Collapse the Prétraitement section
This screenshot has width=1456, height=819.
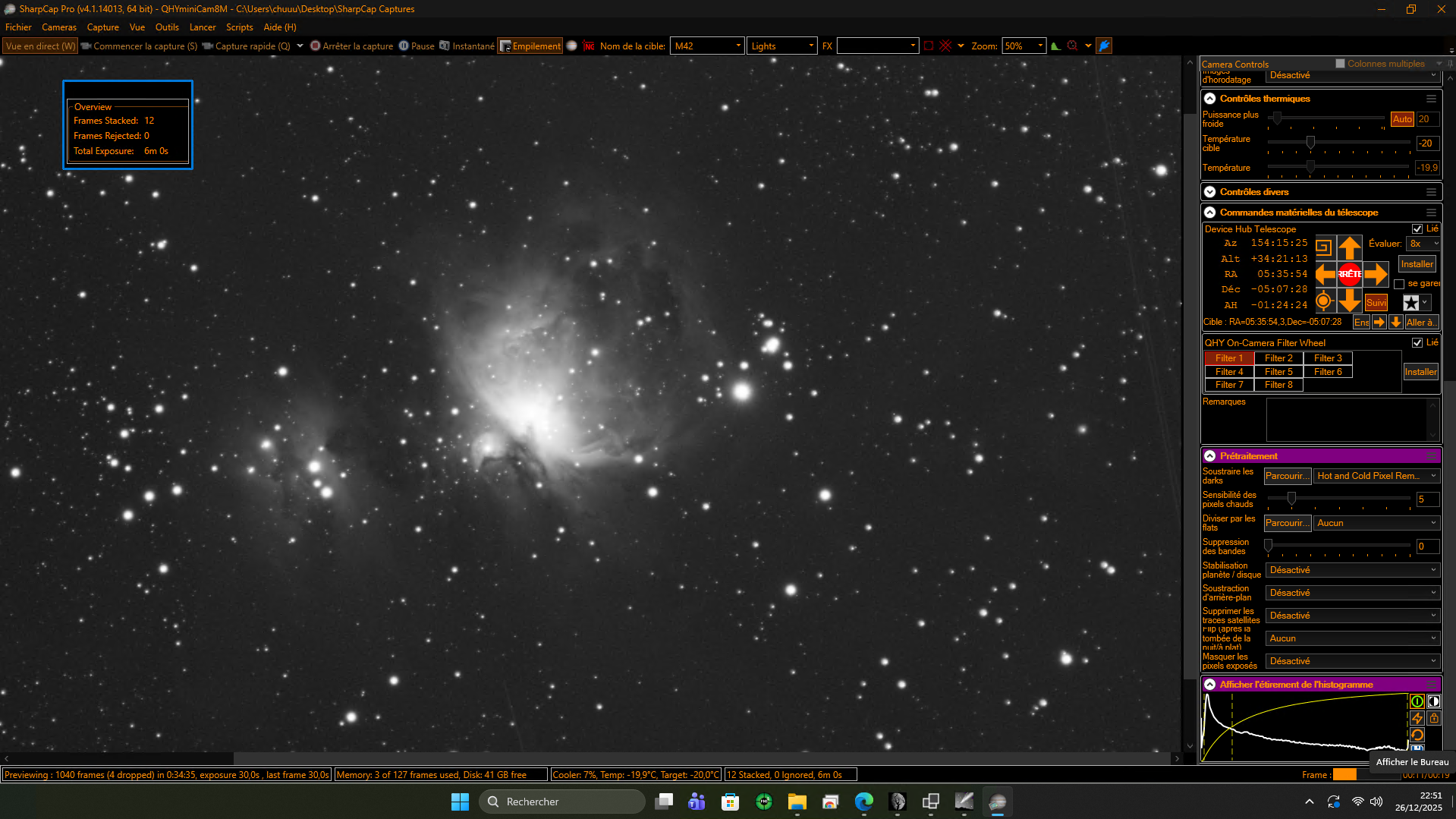1210,456
